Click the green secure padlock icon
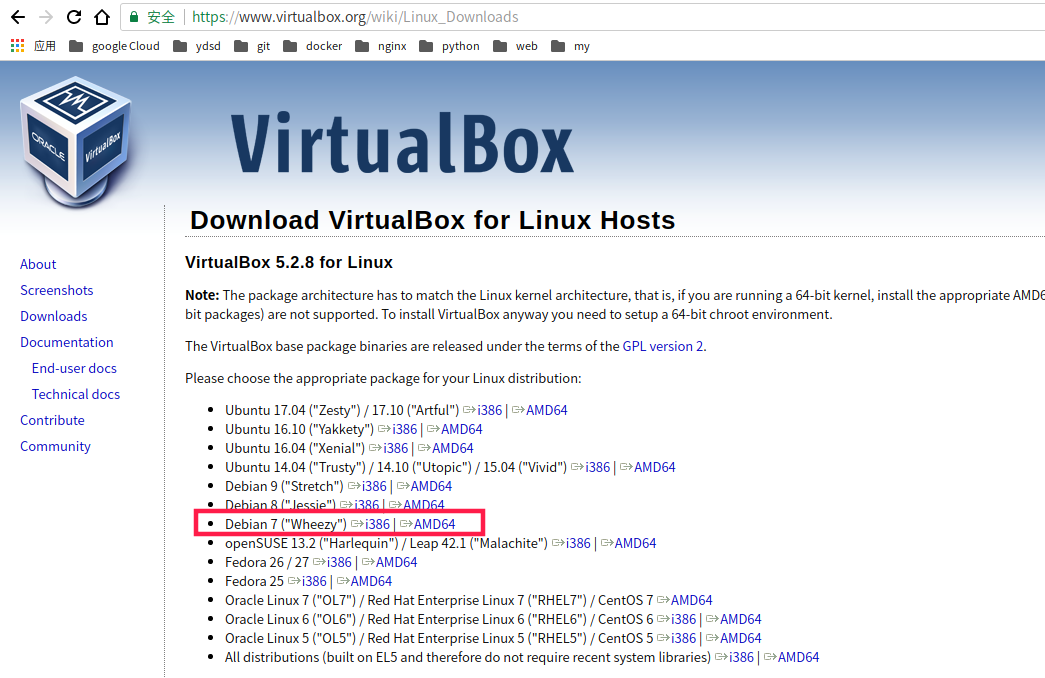 click(x=134, y=17)
